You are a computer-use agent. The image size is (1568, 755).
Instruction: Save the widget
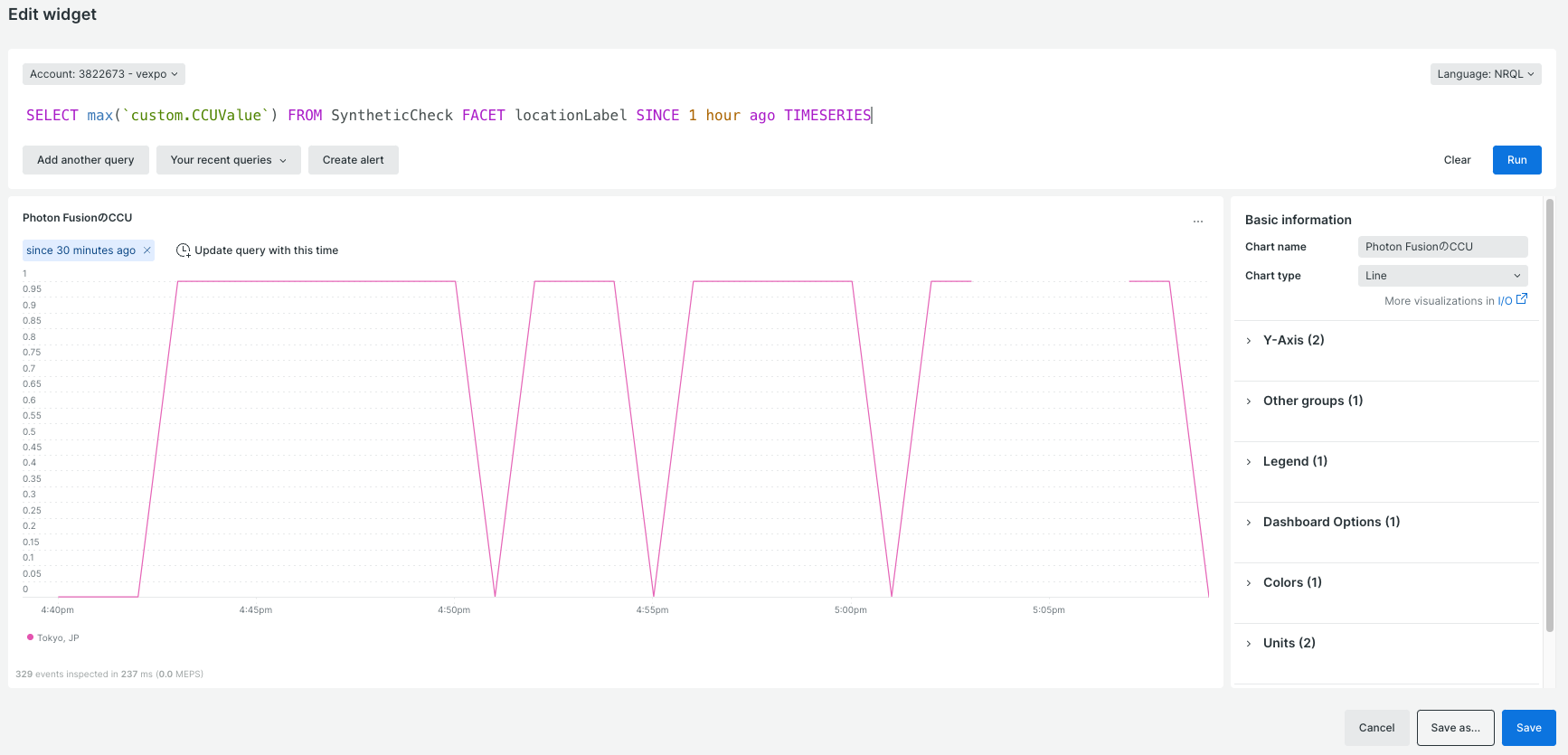coord(1529,728)
